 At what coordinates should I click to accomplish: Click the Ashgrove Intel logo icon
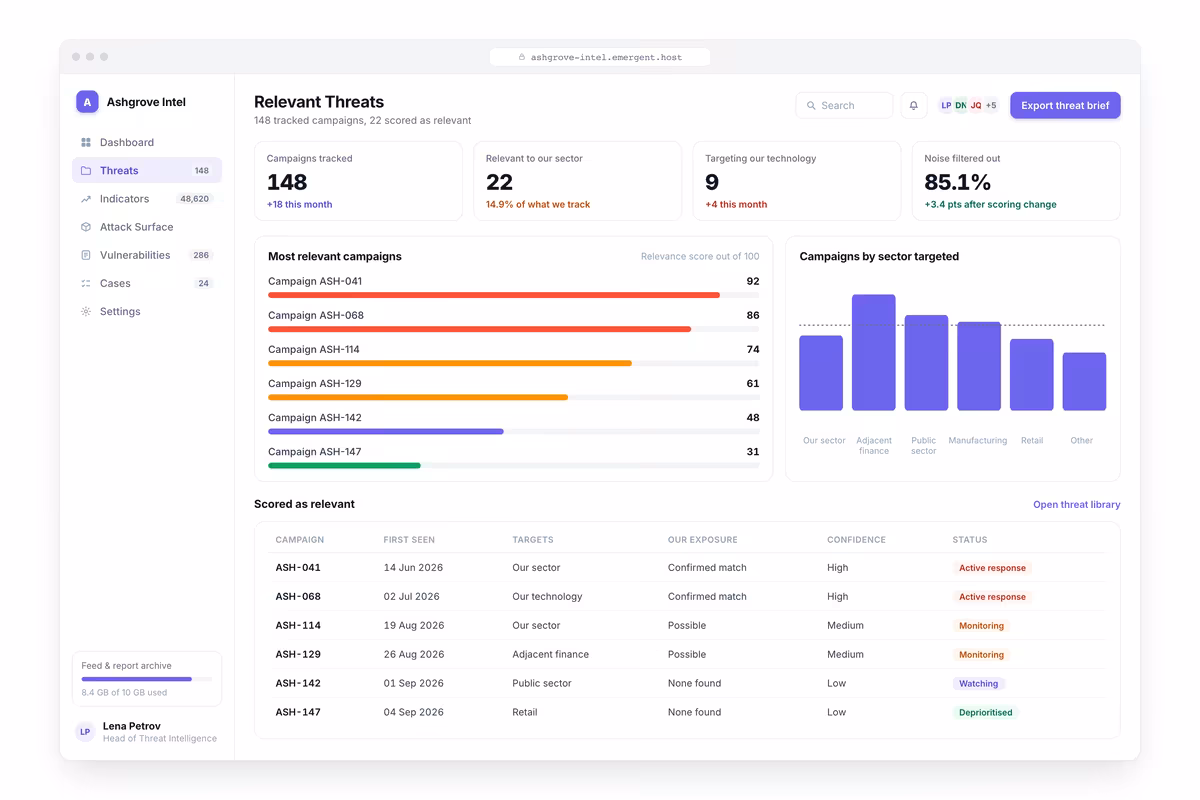[87, 101]
